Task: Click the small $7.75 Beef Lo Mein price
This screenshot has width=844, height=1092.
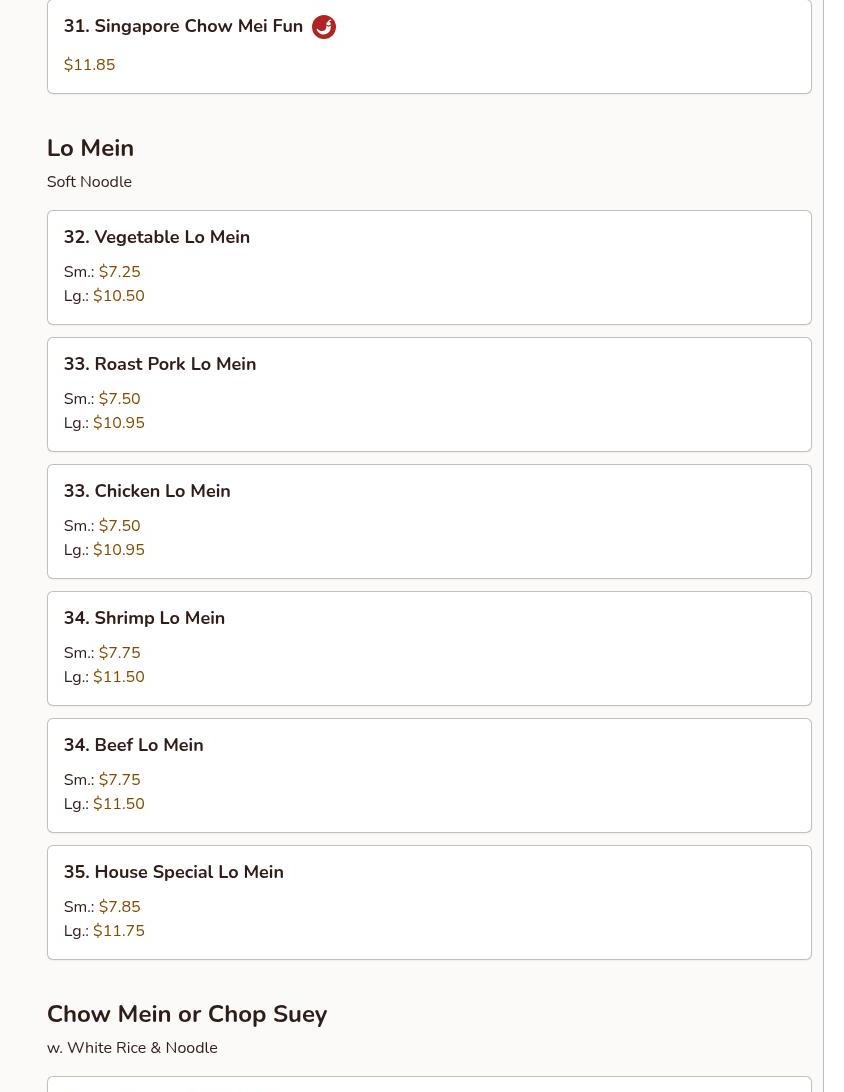Action: tap(119, 780)
